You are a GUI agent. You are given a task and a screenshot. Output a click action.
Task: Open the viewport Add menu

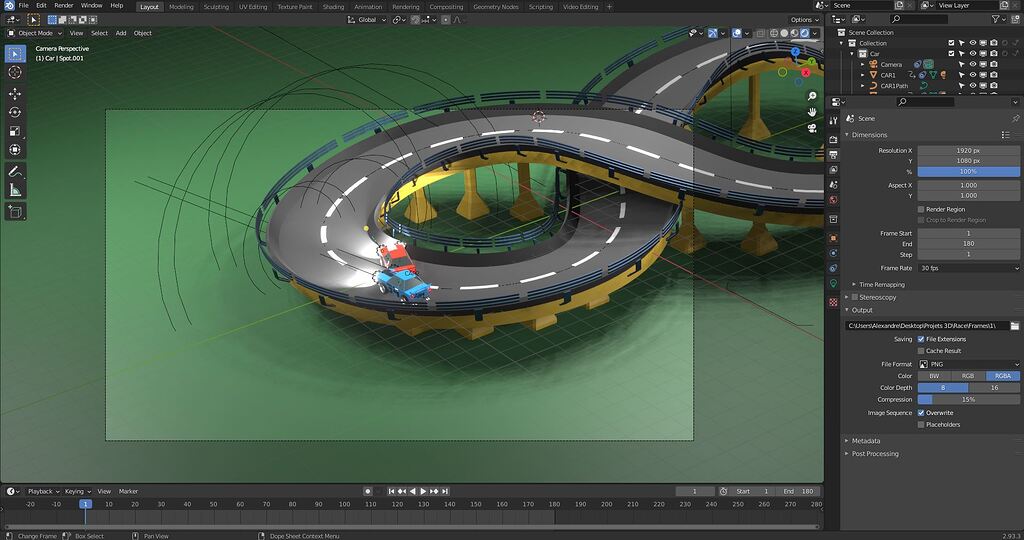(121, 33)
